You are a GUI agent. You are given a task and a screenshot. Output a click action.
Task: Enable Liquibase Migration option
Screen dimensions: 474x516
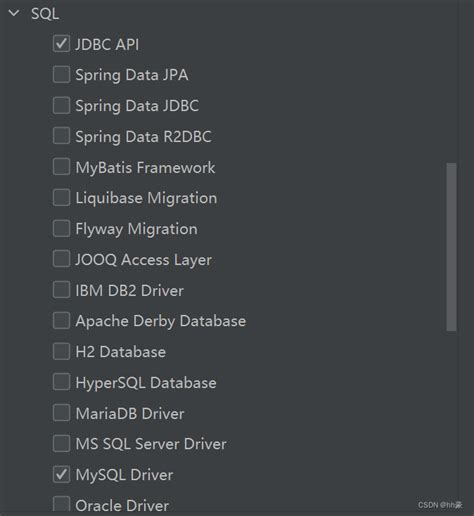coord(61,198)
